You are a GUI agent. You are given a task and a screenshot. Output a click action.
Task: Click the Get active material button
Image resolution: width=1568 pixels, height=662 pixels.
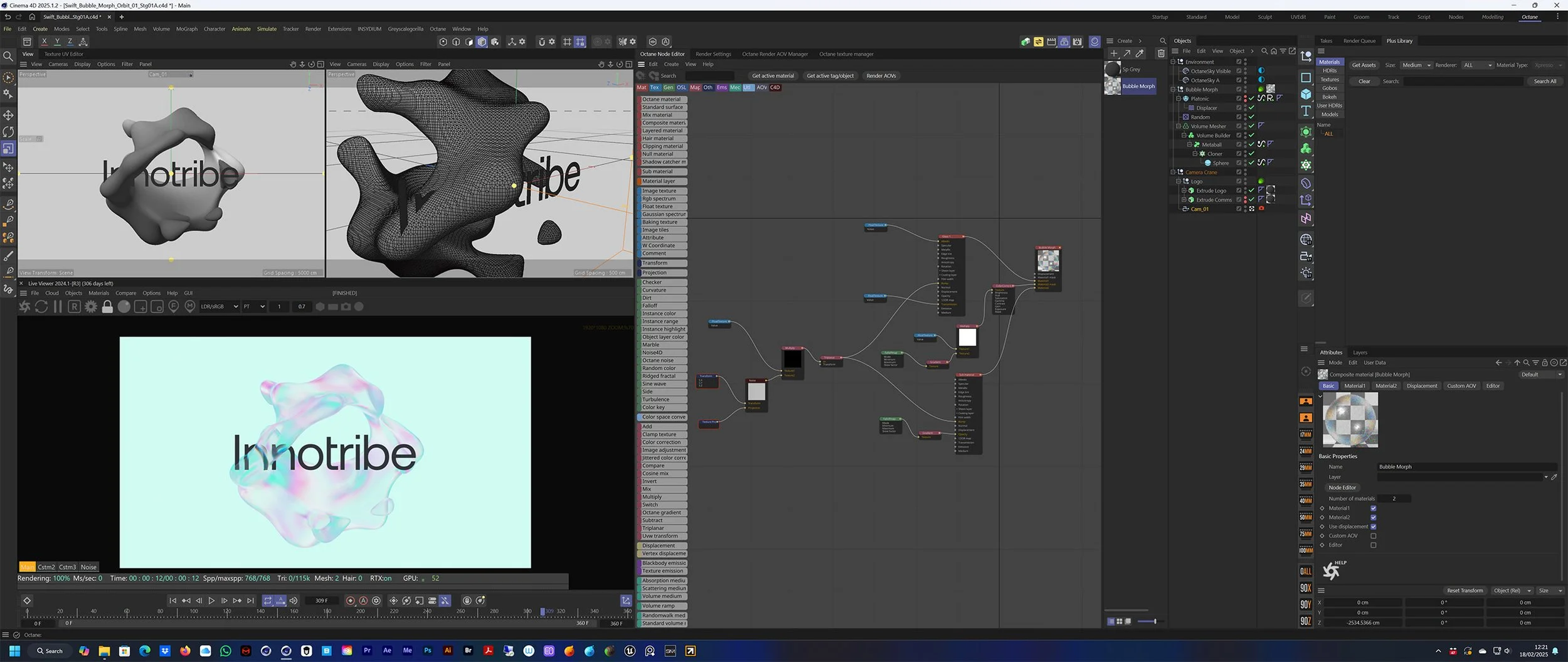[x=773, y=76]
